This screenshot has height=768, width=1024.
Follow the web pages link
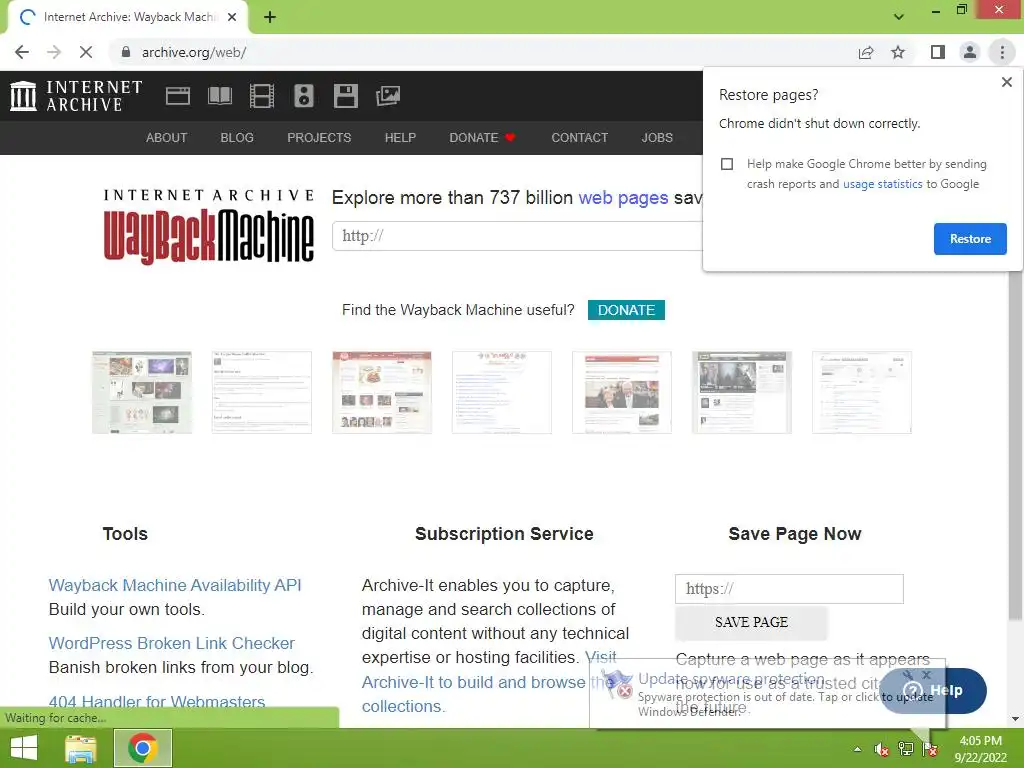point(623,197)
